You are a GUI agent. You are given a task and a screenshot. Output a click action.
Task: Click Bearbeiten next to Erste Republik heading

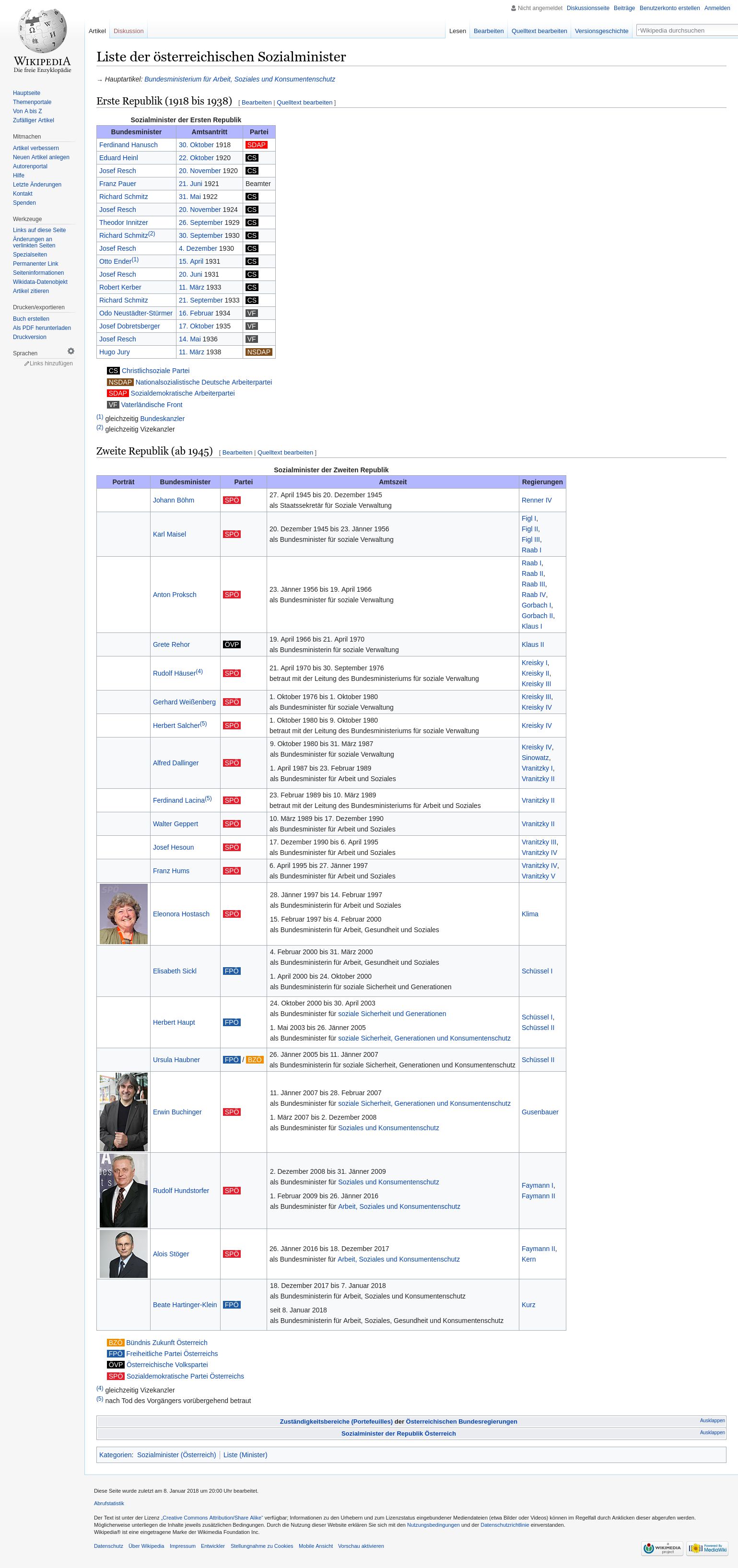pos(257,102)
